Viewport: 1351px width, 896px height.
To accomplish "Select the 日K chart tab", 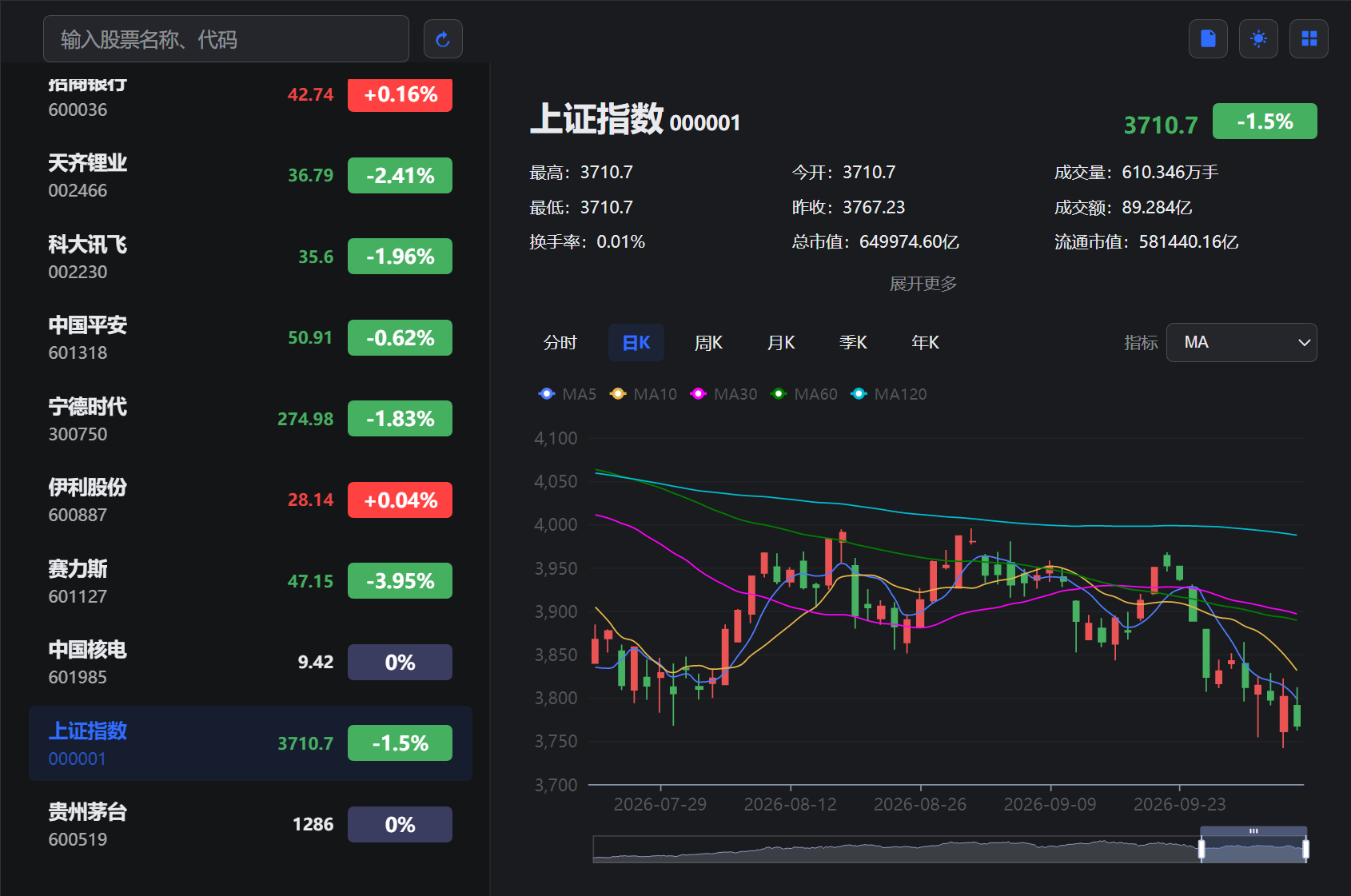I will 636,343.
